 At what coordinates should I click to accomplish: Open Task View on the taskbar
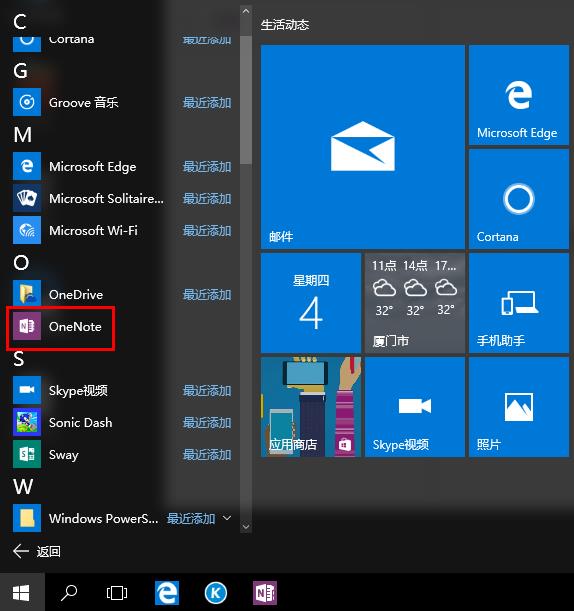pos(117,593)
